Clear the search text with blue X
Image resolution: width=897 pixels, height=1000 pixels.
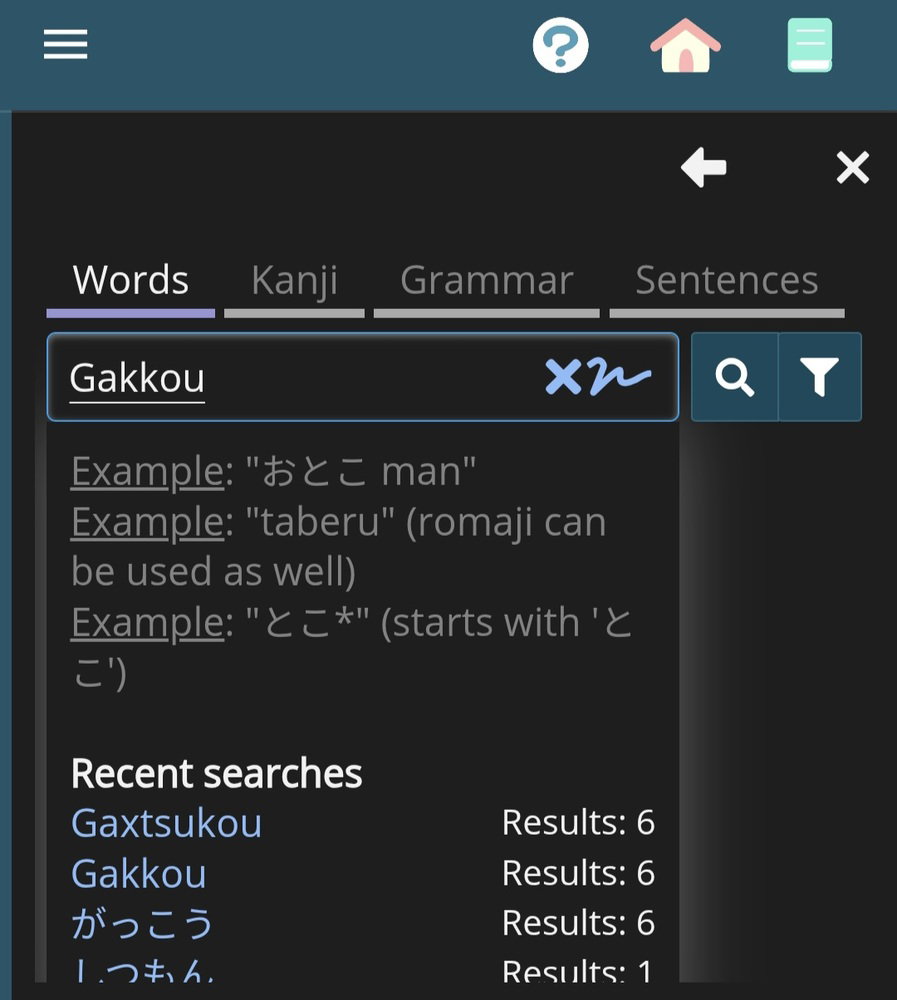coord(563,377)
